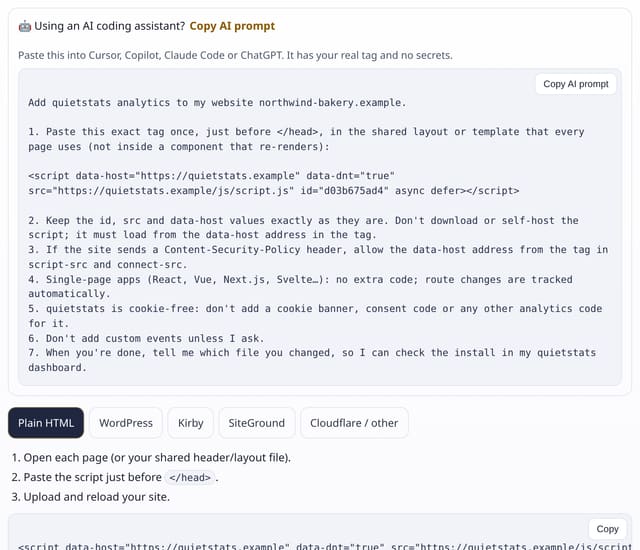Viewport: 640px width, 550px height.
Task: Click the orange 'Copy AI prompt' link
Action: click(x=232, y=26)
